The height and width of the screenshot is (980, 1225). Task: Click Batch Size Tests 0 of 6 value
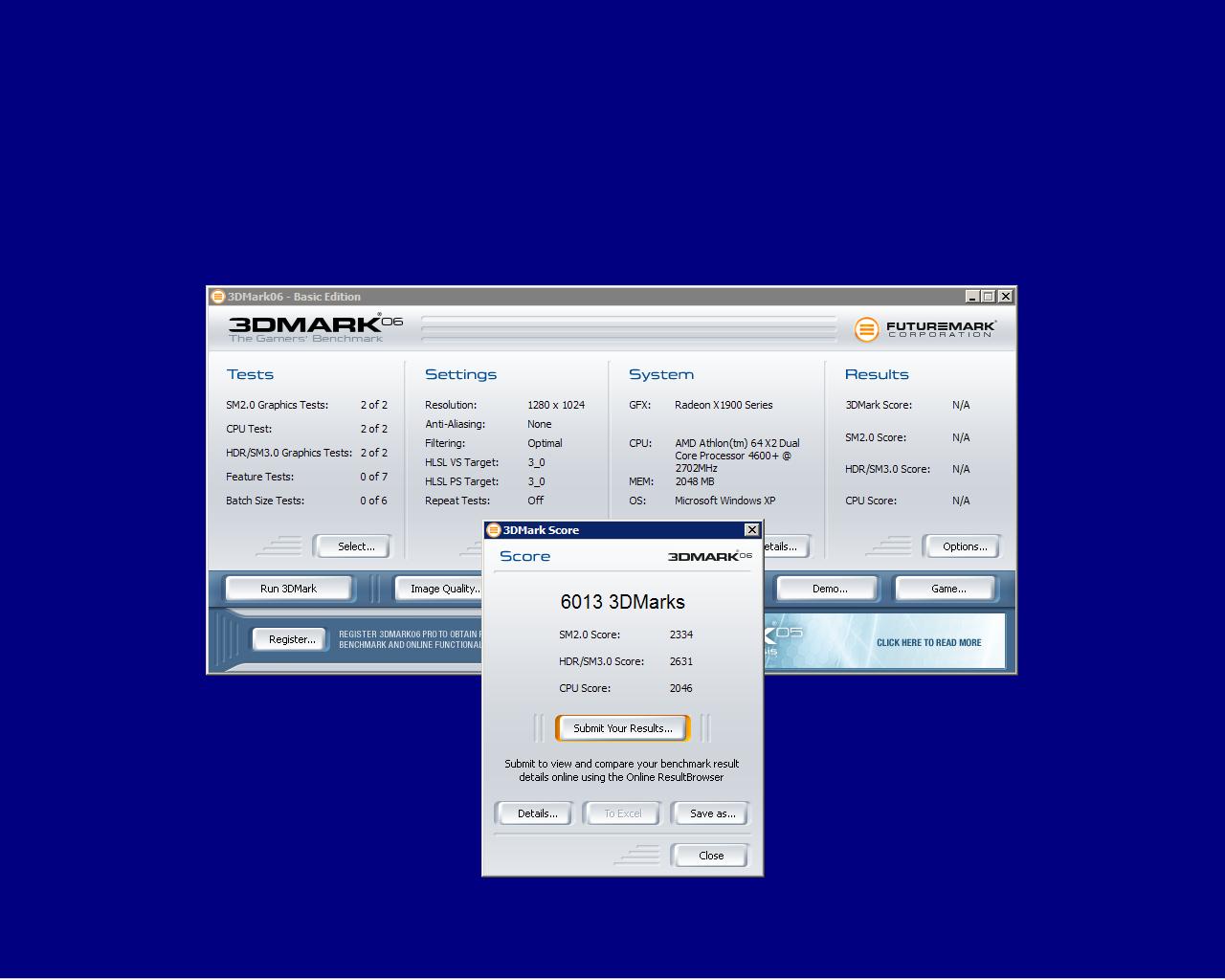click(373, 501)
